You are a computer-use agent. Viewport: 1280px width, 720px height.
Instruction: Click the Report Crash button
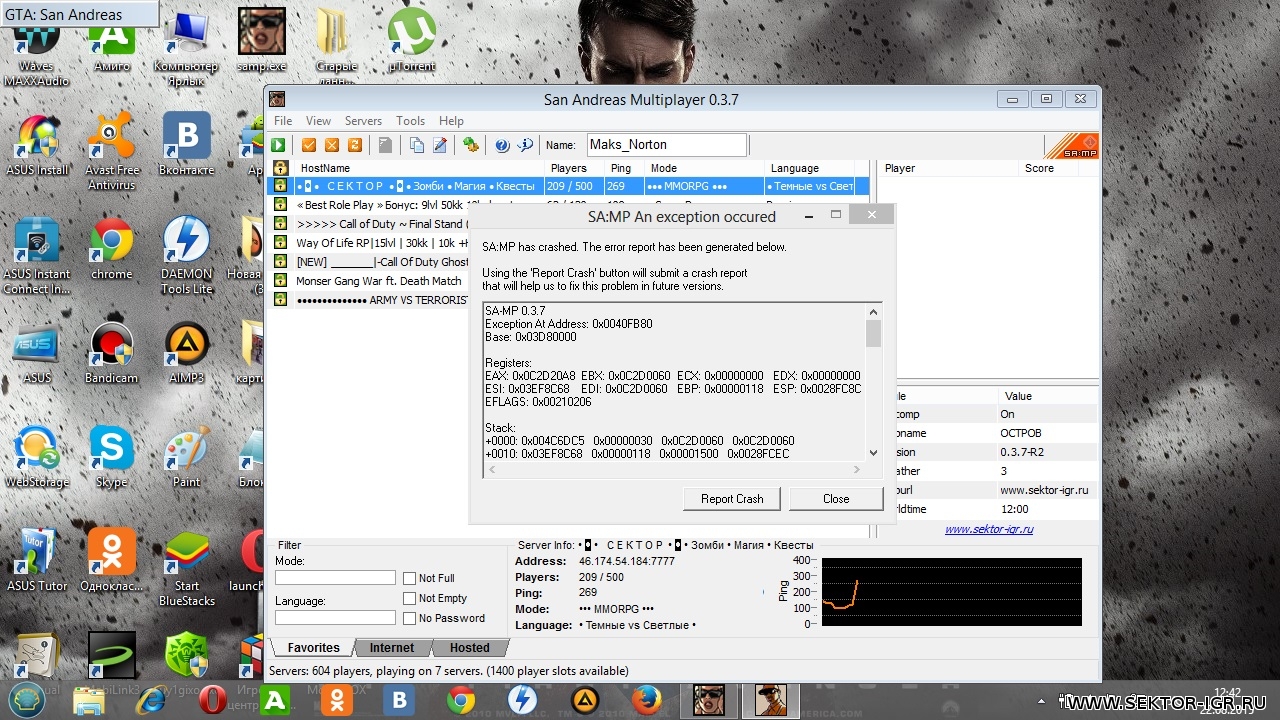point(732,498)
